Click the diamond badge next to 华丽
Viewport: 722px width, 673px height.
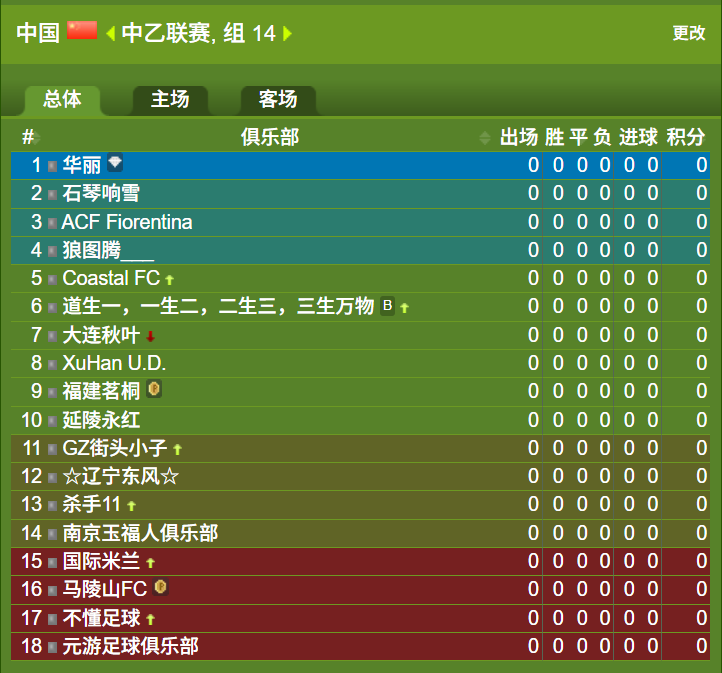(115, 163)
